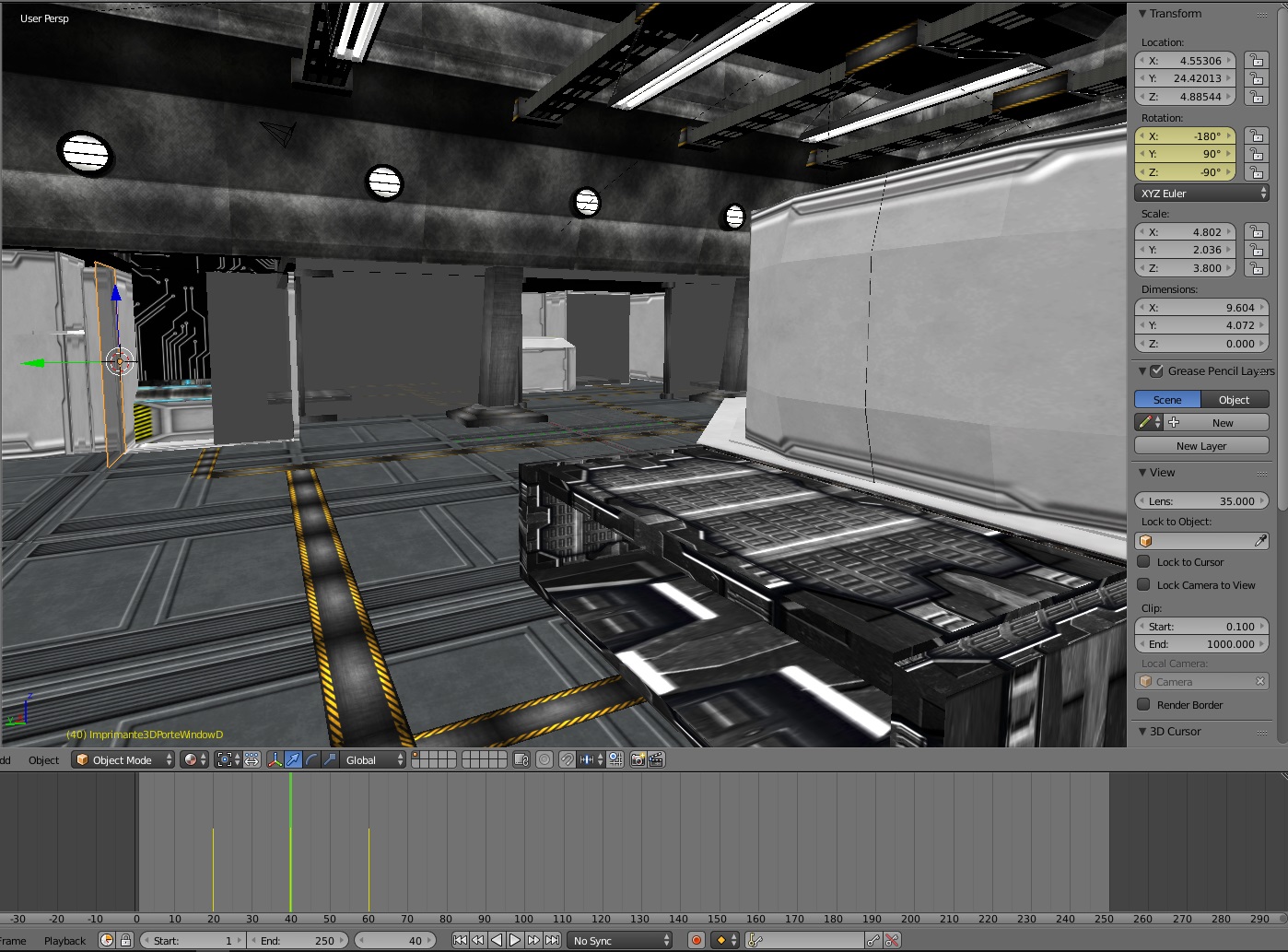1288x952 pixels.
Task: Toggle lock for Scale Z
Action: 1256,267
